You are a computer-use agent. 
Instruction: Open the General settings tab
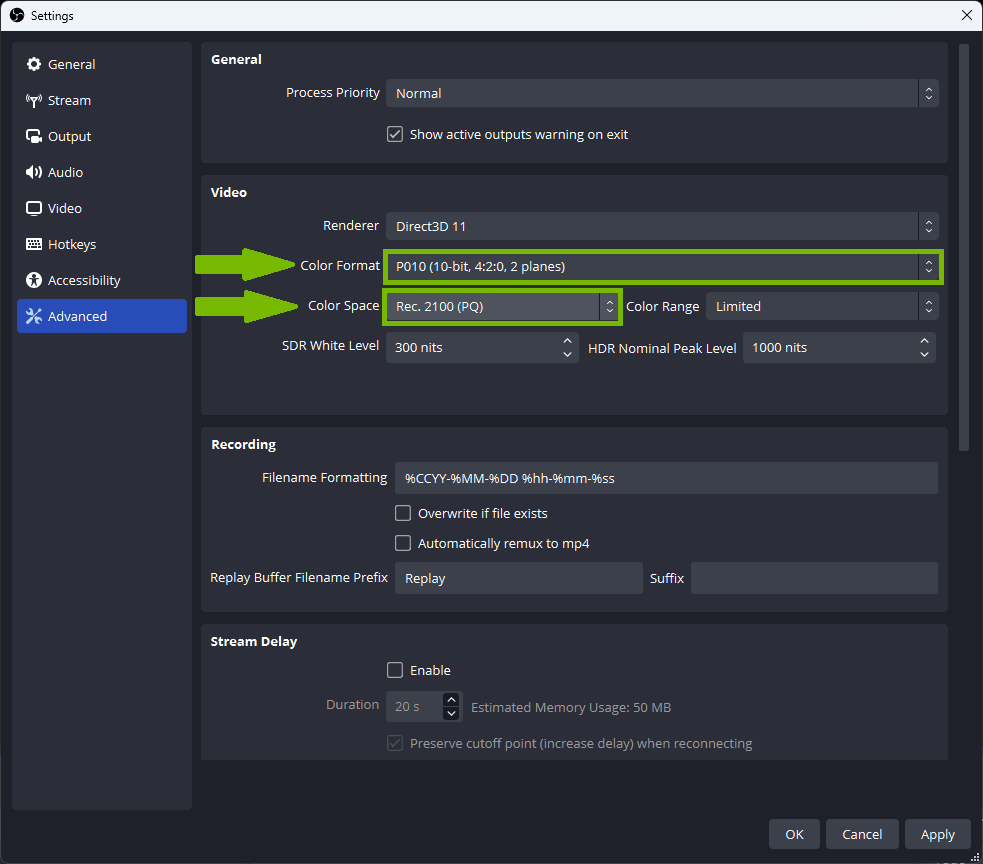coord(102,64)
